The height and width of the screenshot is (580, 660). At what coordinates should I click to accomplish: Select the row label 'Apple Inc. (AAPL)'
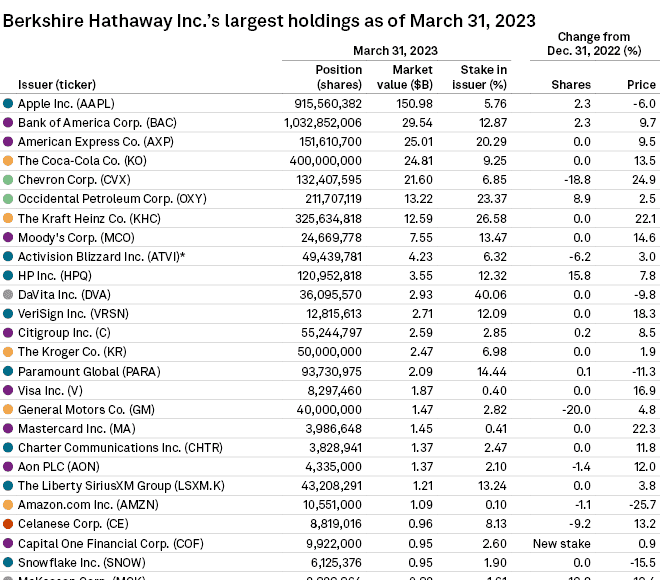(66, 104)
